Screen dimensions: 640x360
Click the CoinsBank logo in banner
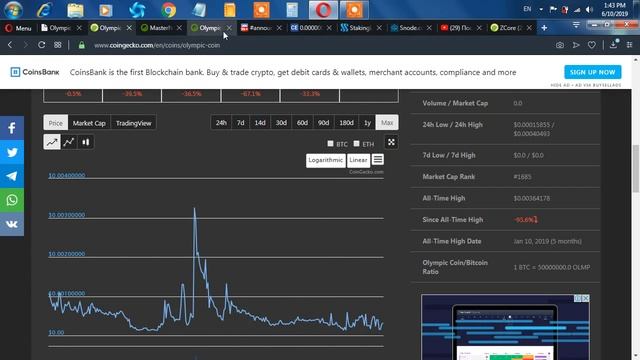[x=35, y=72]
